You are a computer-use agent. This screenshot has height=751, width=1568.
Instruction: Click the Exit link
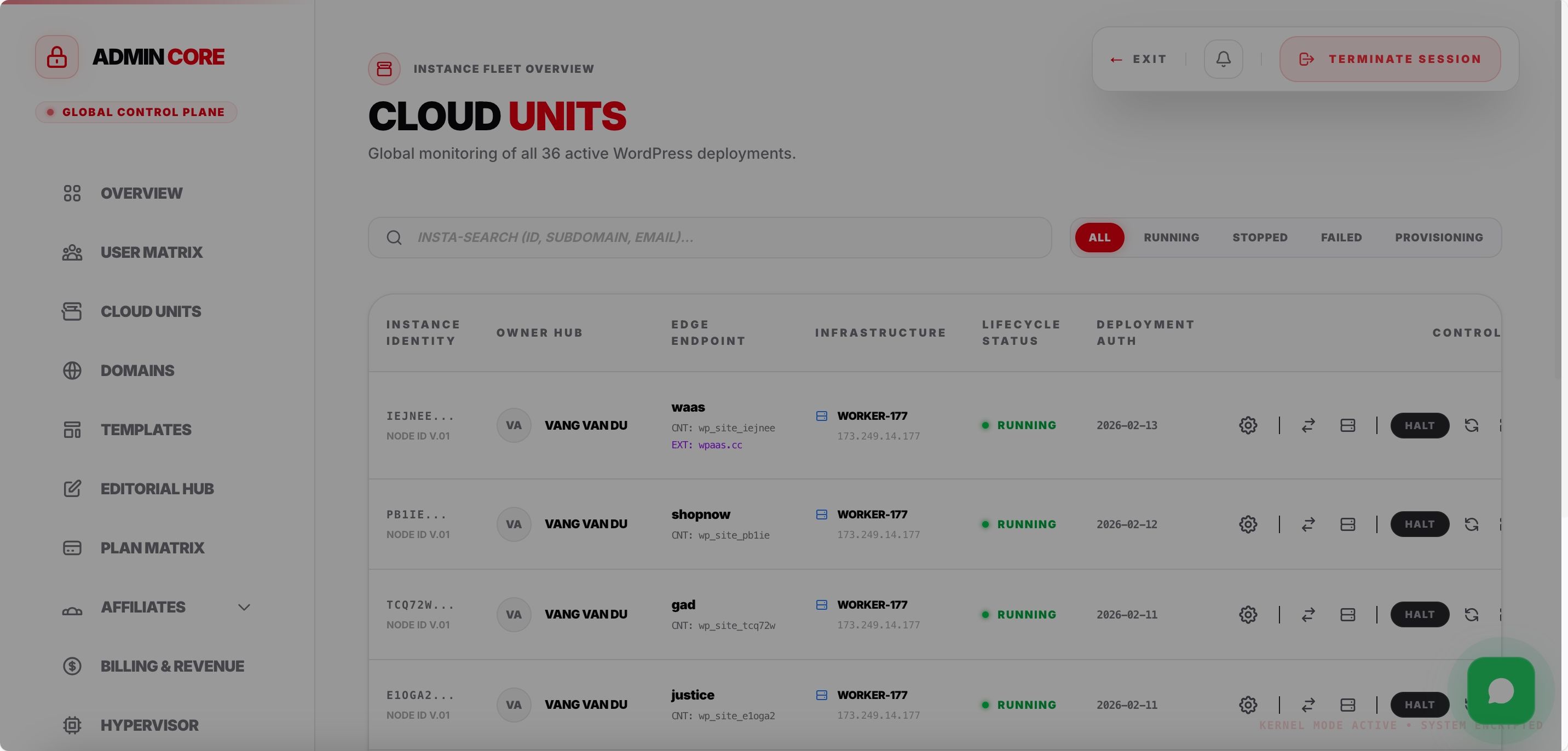tap(1138, 59)
